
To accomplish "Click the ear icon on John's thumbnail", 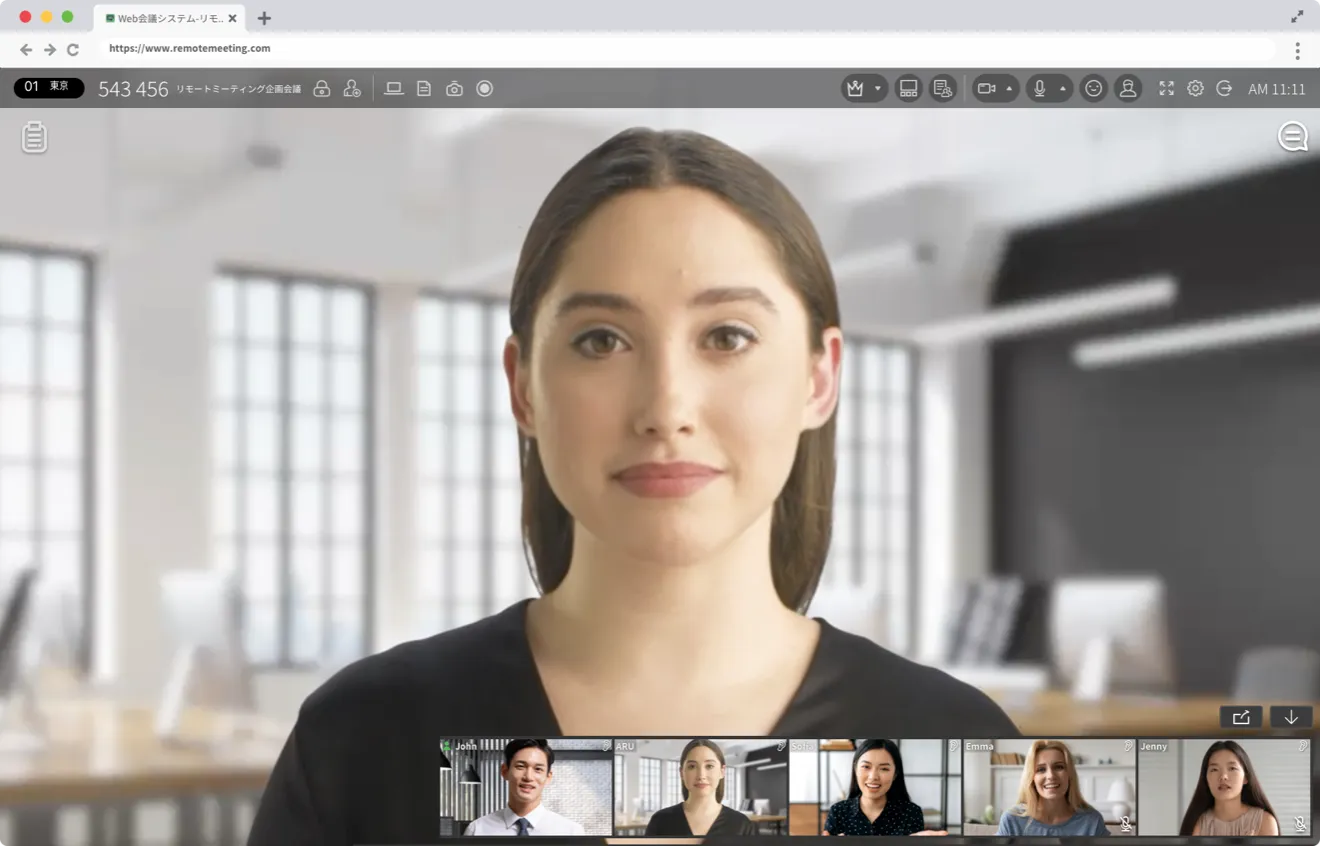I will [x=605, y=746].
